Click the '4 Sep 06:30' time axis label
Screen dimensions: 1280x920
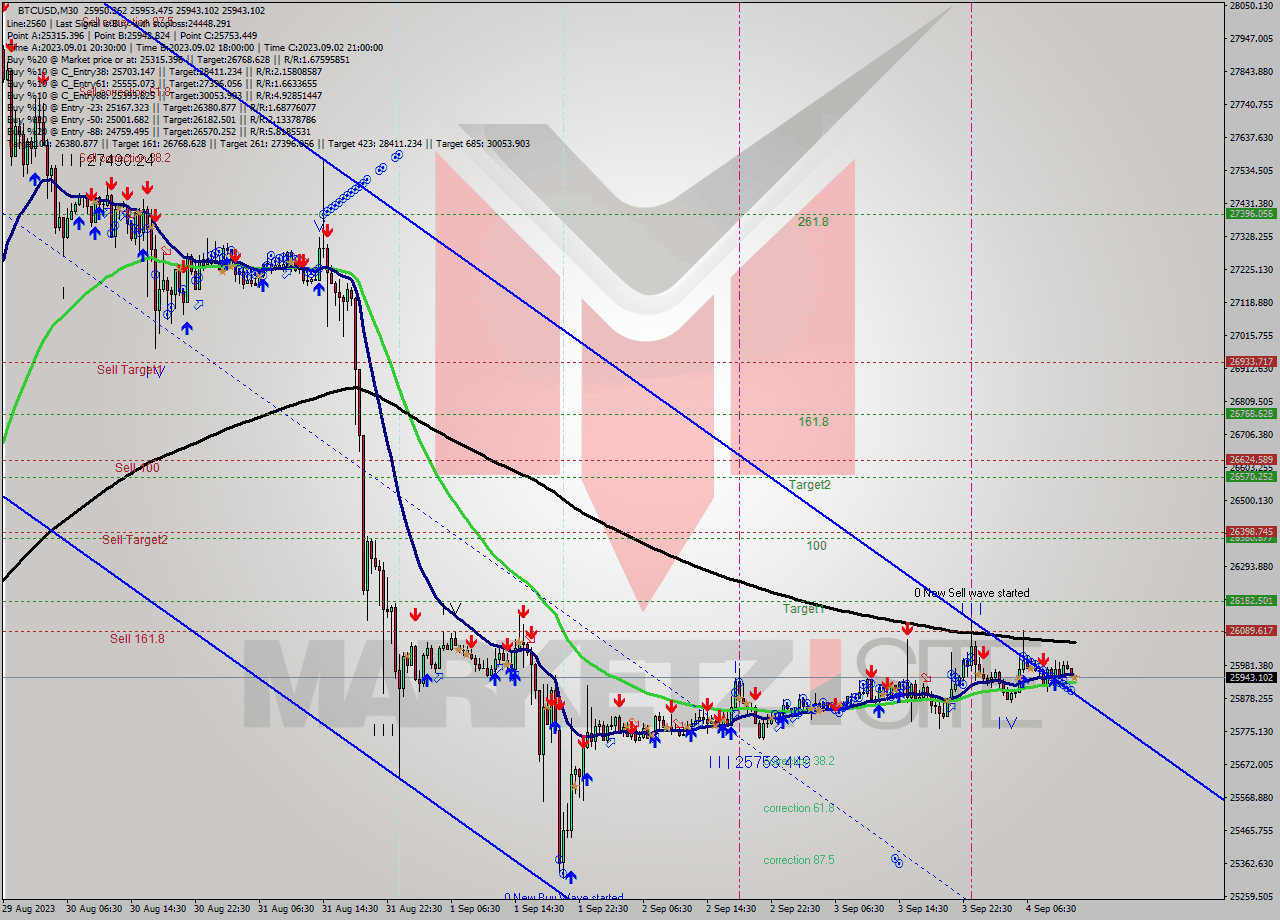[1051, 909]
